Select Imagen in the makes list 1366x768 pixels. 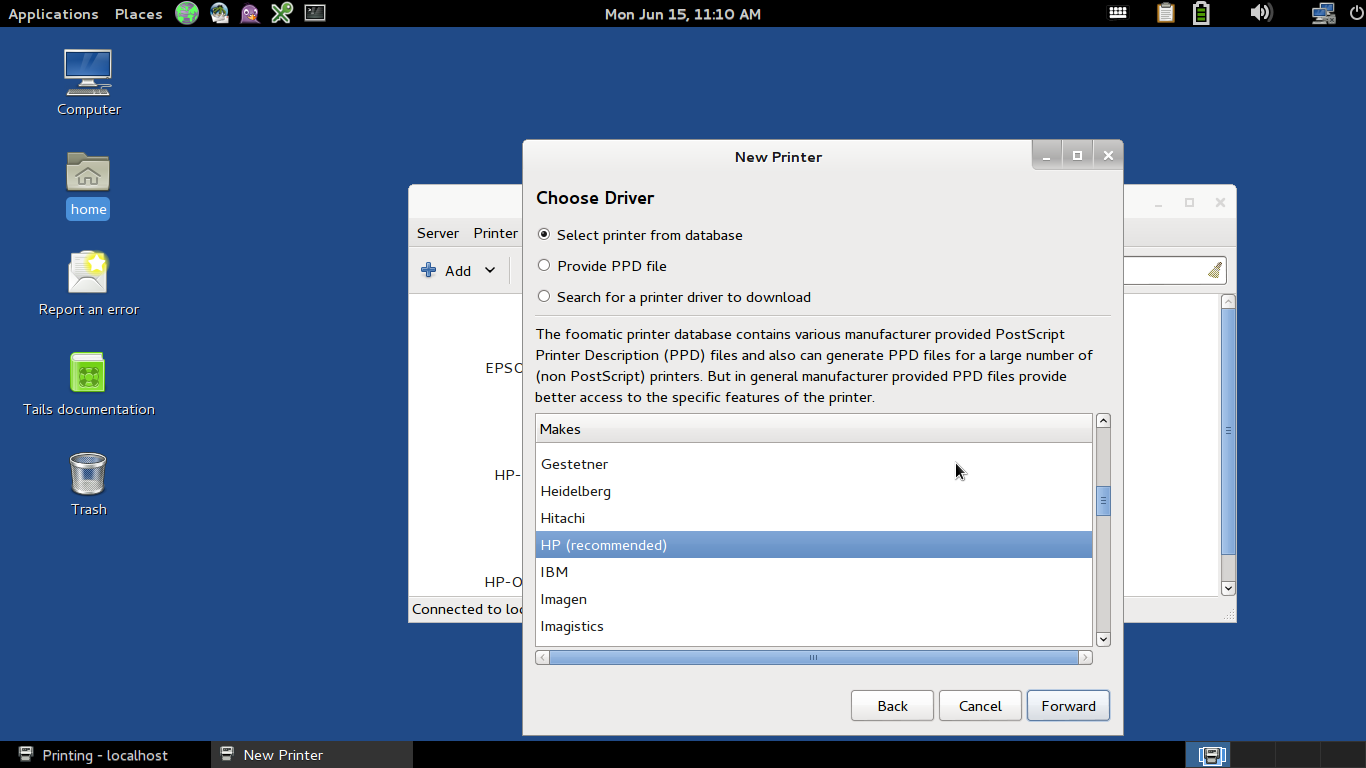coord(813,599)
